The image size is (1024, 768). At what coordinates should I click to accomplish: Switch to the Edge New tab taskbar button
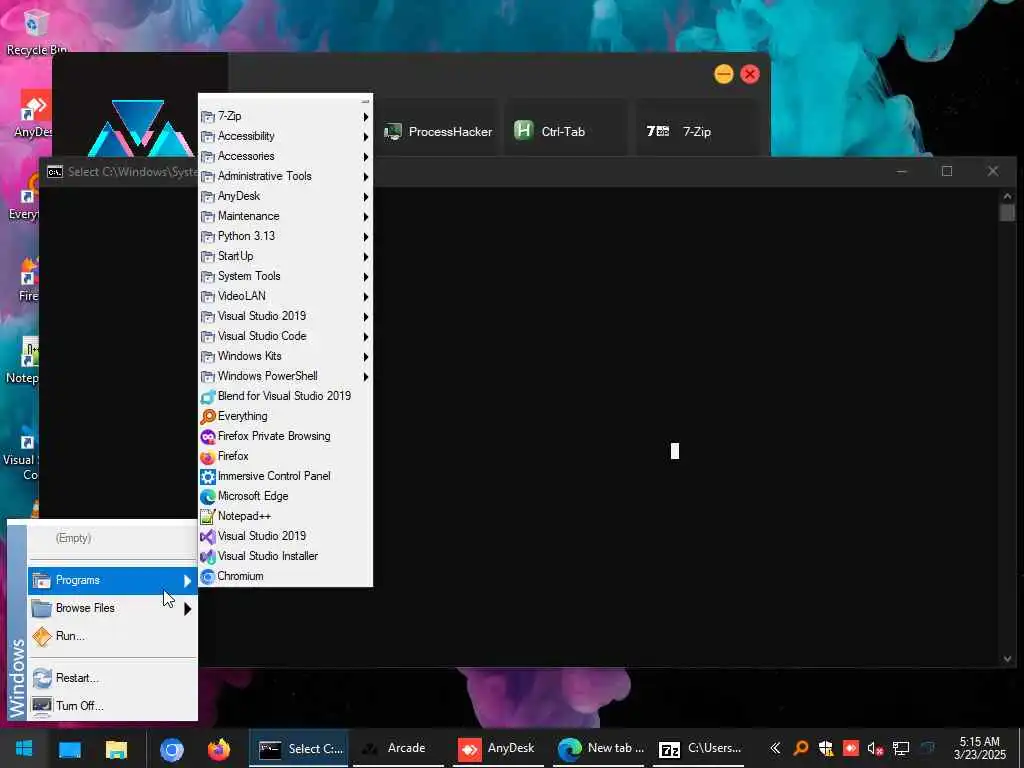tap(601, 749)
